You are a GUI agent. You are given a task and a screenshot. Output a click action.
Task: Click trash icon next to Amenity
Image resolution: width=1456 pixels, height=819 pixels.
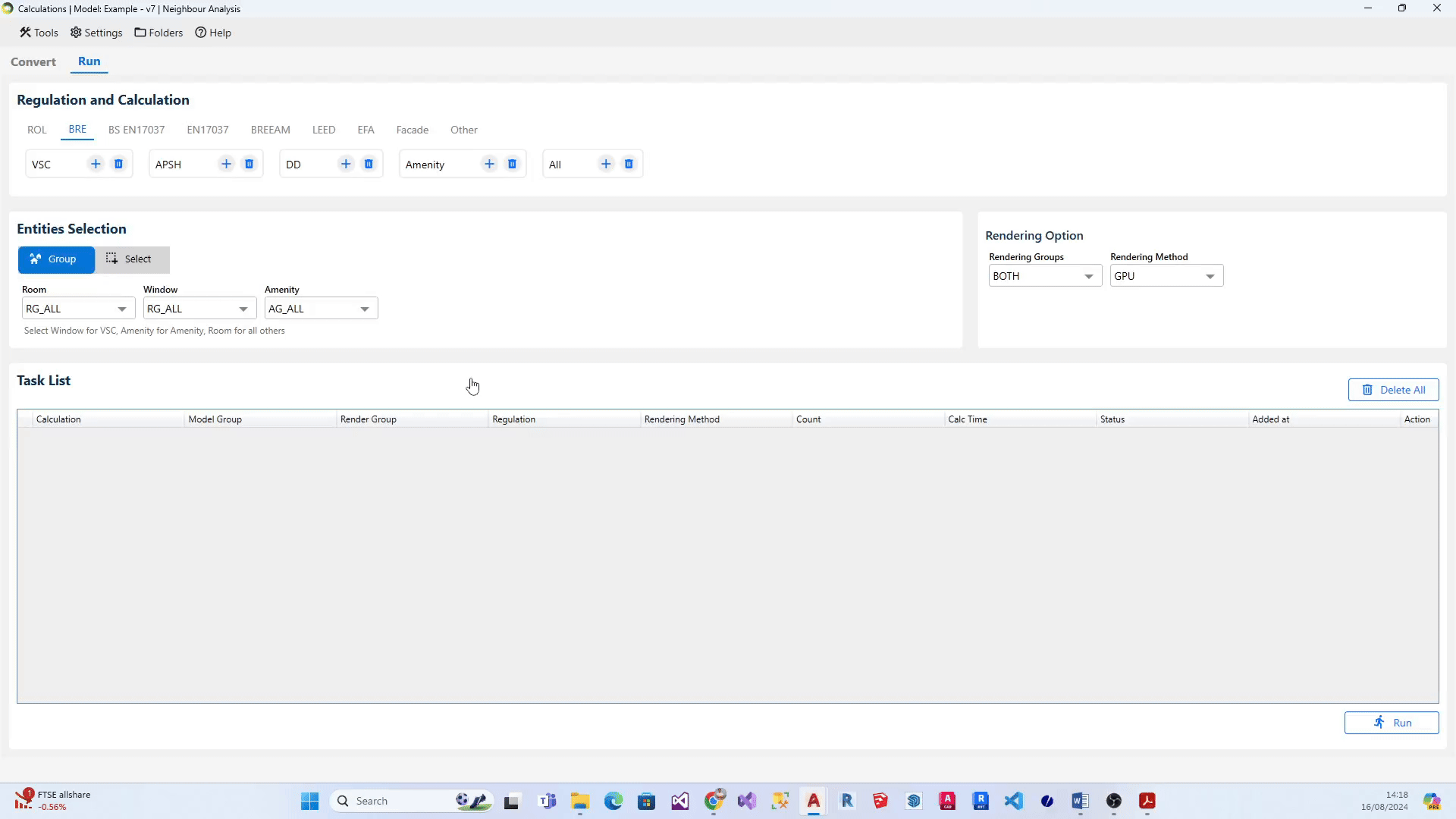pyautogui.click(x=512, y=164)
